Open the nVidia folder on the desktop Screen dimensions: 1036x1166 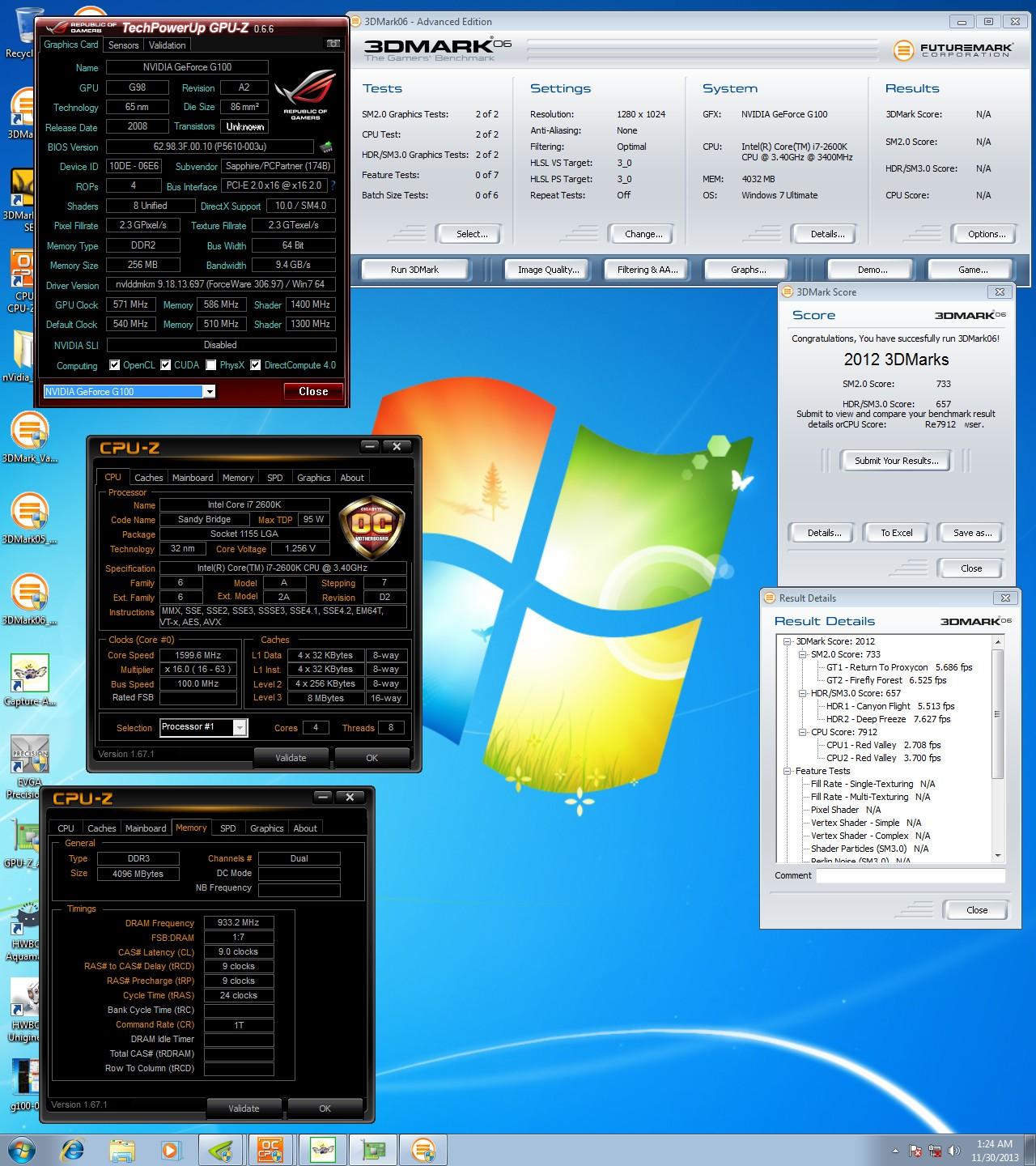22,356
